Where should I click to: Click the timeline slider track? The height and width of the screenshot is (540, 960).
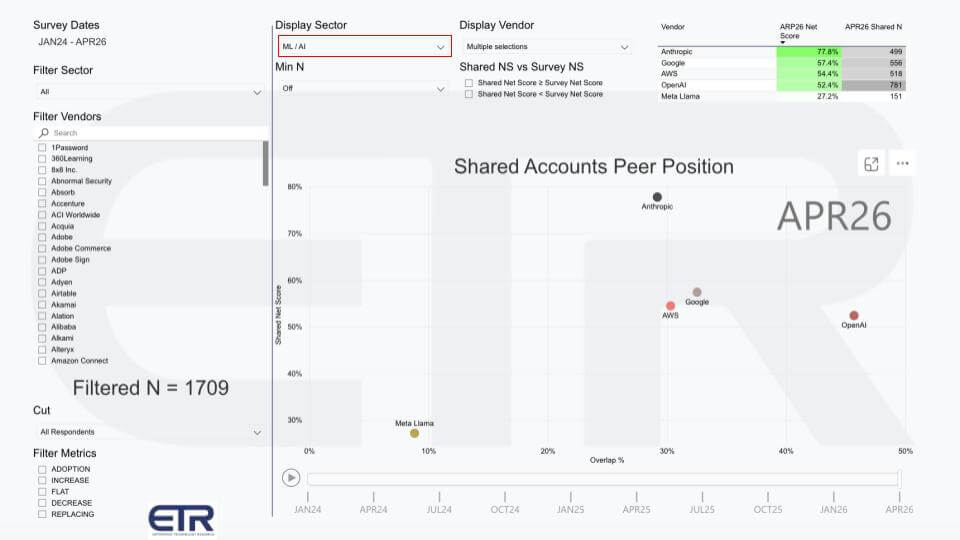point(603,479)
